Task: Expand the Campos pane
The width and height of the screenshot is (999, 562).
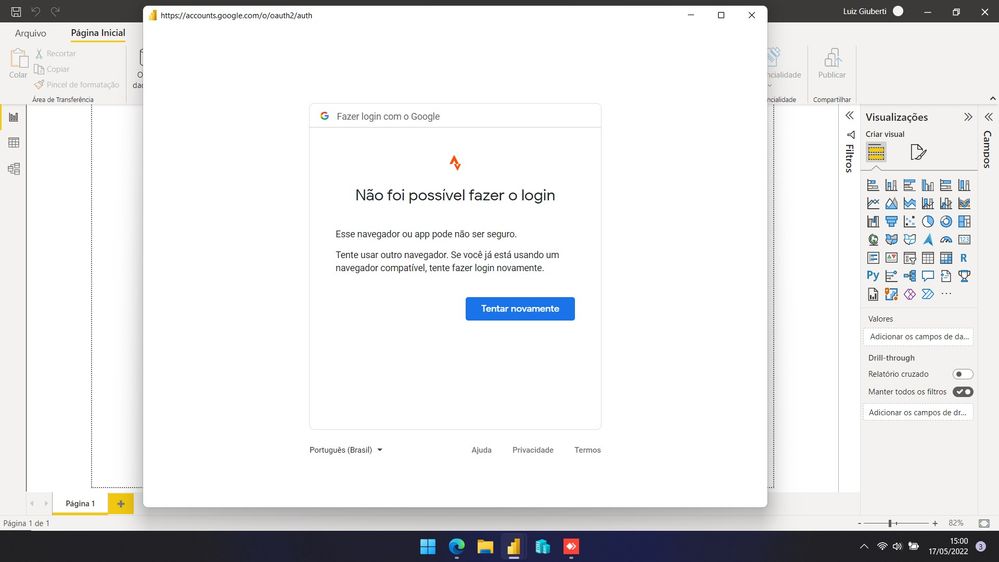Action: pyautogui.click(x=988, y=117)
